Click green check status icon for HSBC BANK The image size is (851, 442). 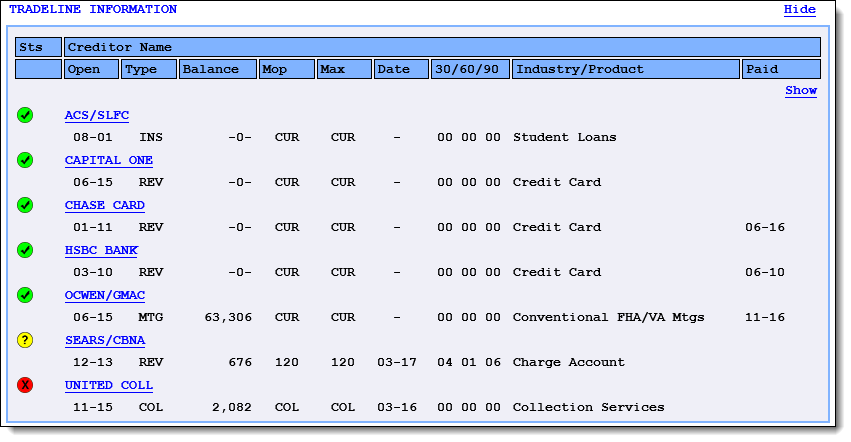[25, 250]
